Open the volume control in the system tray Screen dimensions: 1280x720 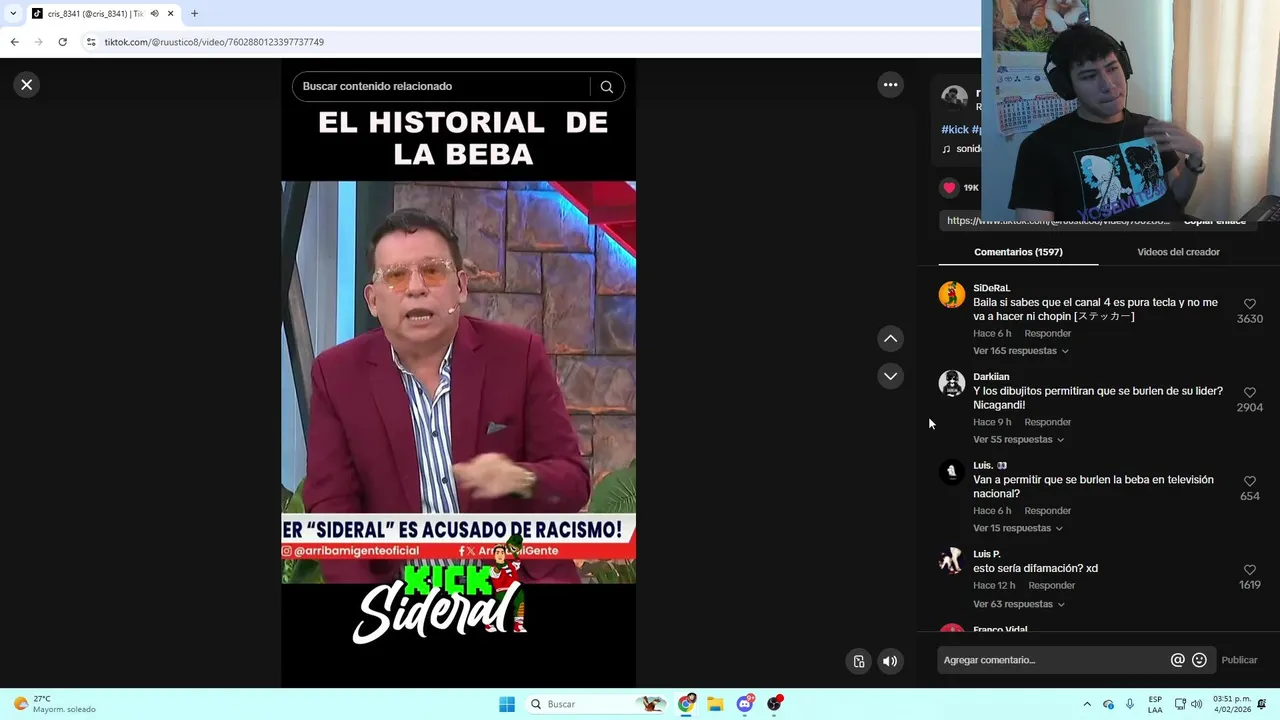tap(1197, 704)
